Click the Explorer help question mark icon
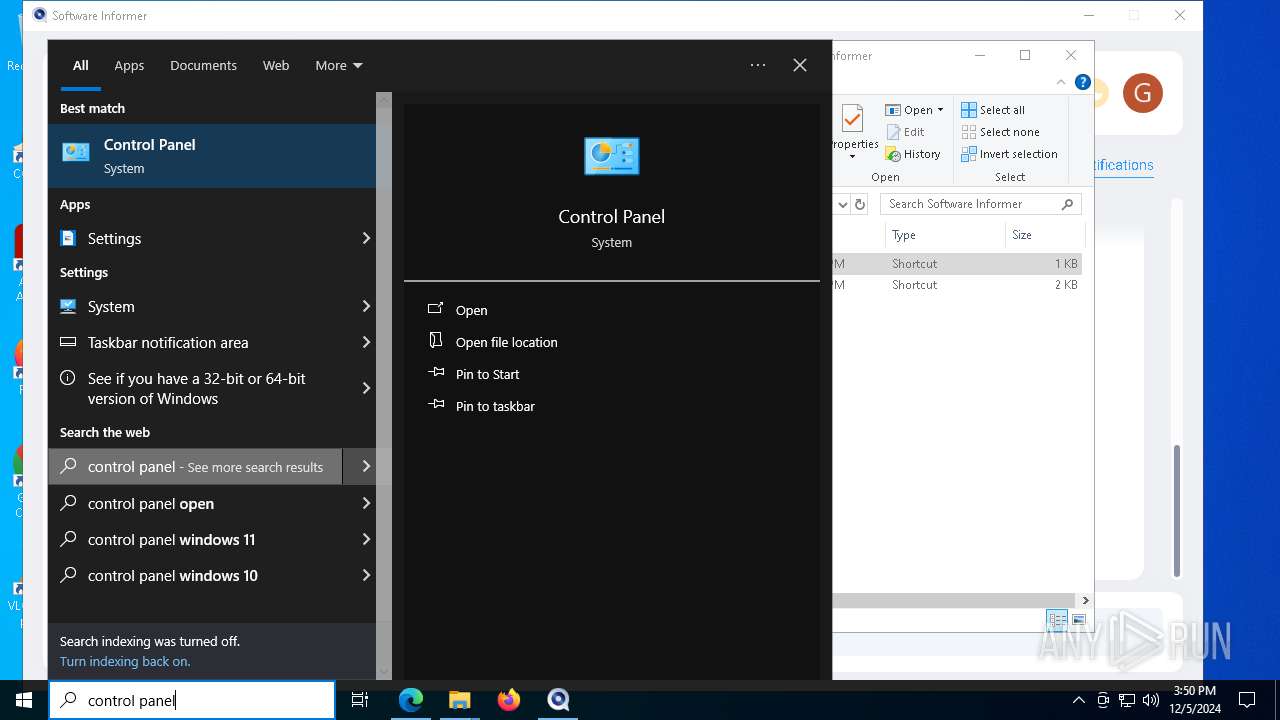Screen dimensions: 1280x720 (1082, 83)
